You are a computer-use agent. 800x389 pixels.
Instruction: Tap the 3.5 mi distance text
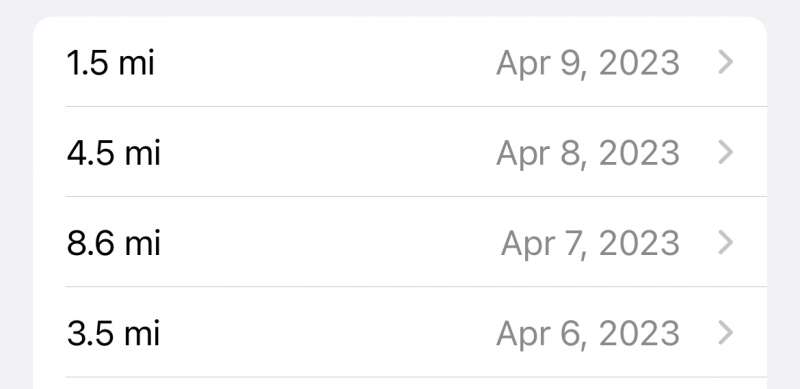tap(113, 333)
